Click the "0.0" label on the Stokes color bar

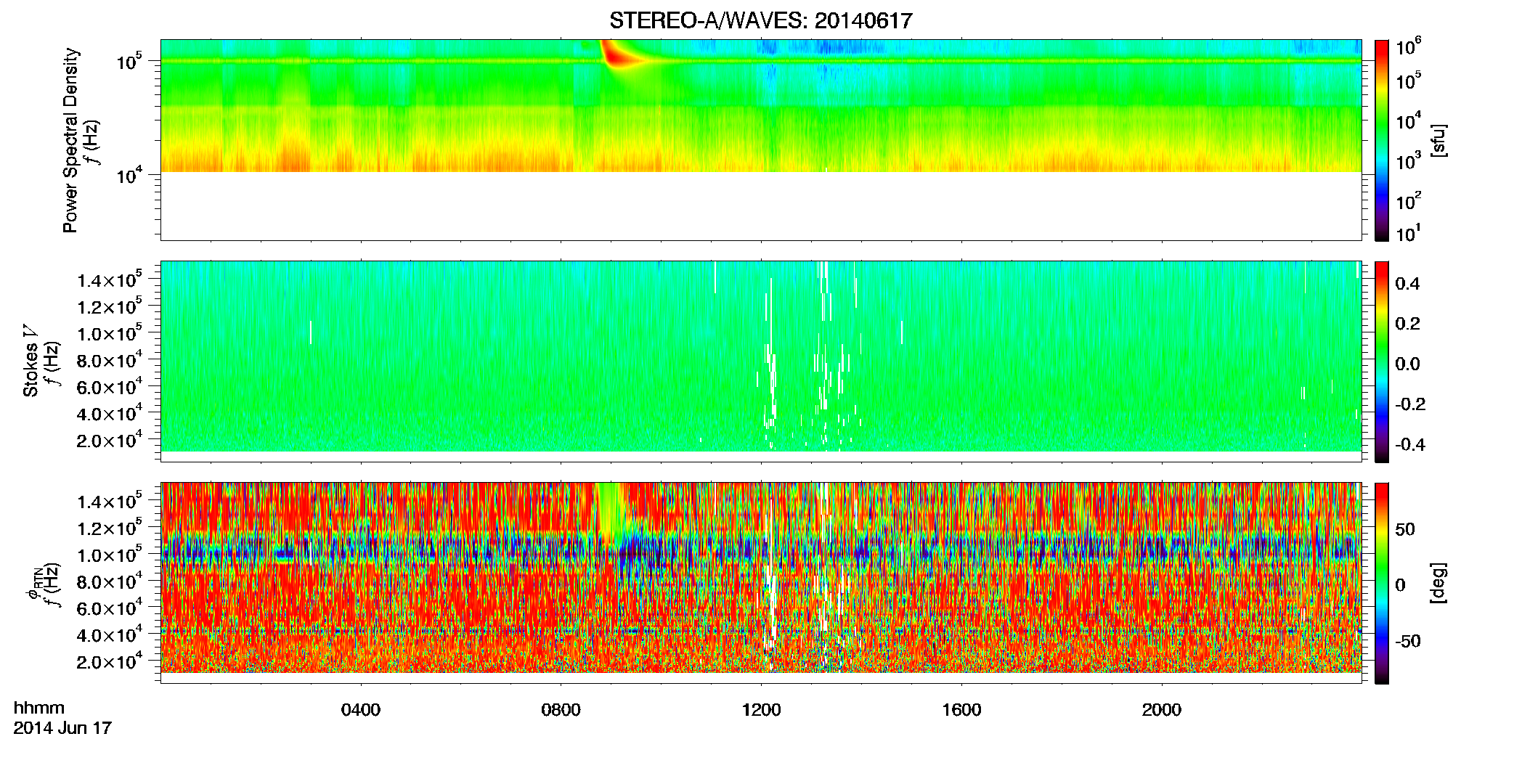[1407, 364]
